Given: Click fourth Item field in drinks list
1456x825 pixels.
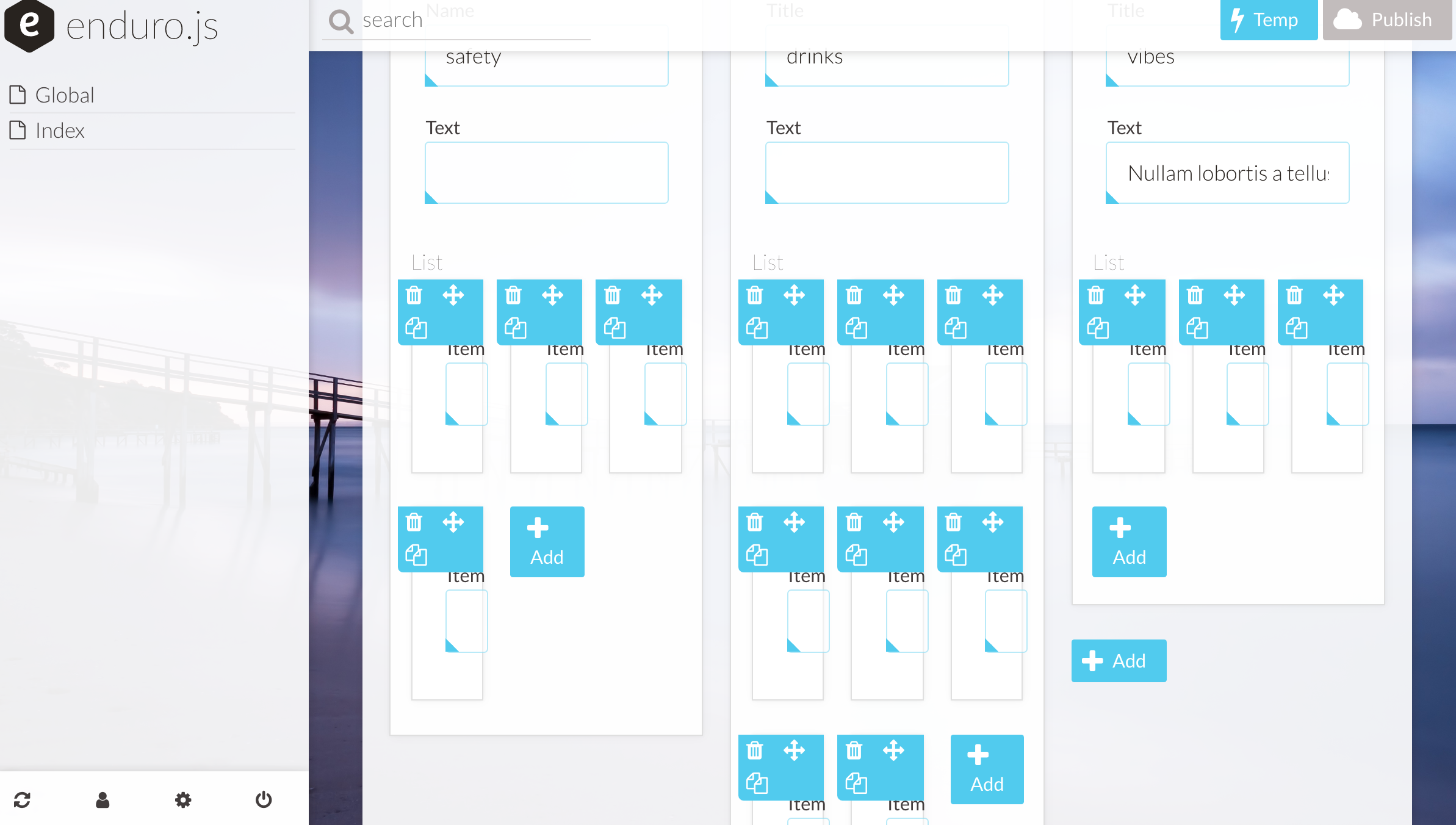Looking at the screenshot, I should [809, 621].
